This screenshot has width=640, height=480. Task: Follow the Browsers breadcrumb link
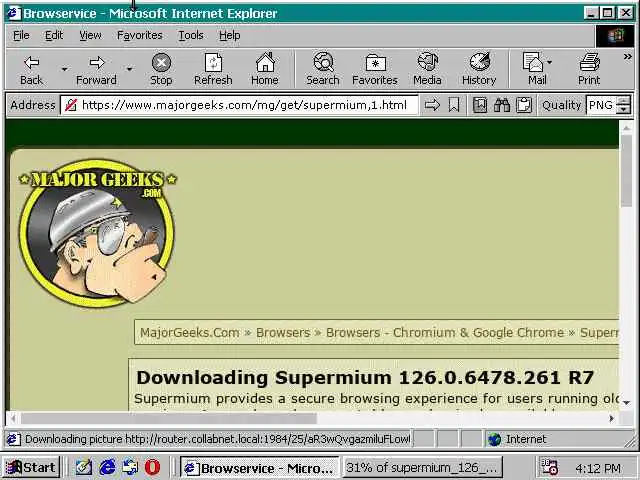click(283, 333)
